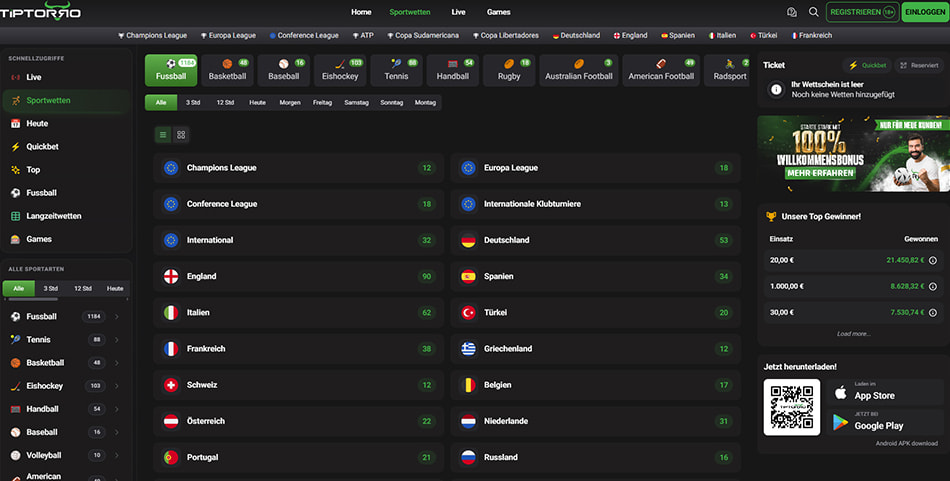Filter matches by 3 Std in the main tabs
This screenshot has height=481, width=950.
coord(193,102)
